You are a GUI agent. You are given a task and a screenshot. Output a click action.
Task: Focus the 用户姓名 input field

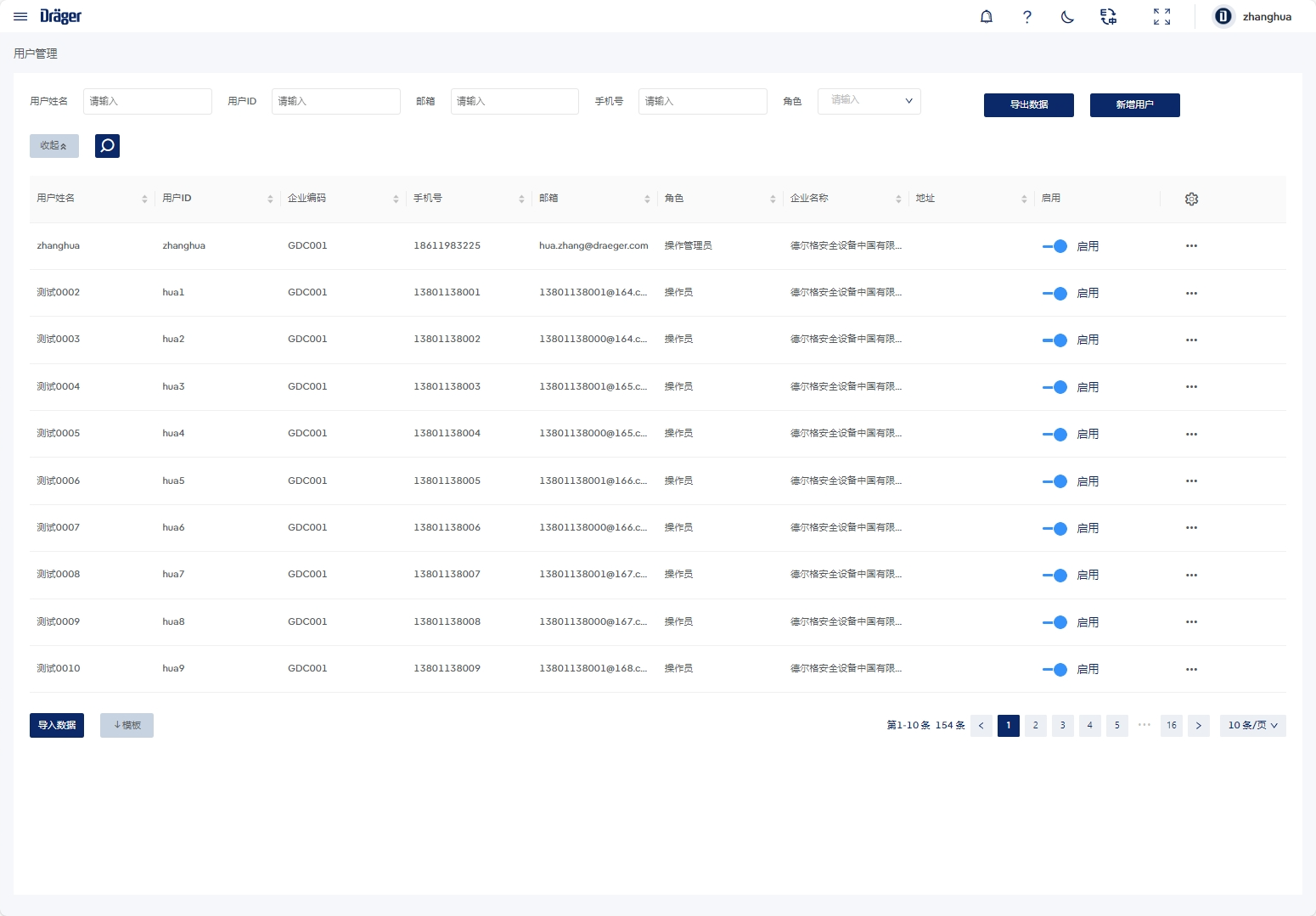(x=147, y=101)
